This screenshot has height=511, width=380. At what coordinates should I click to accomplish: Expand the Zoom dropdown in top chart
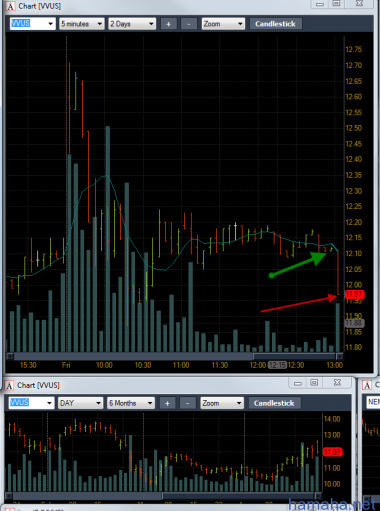223,24
